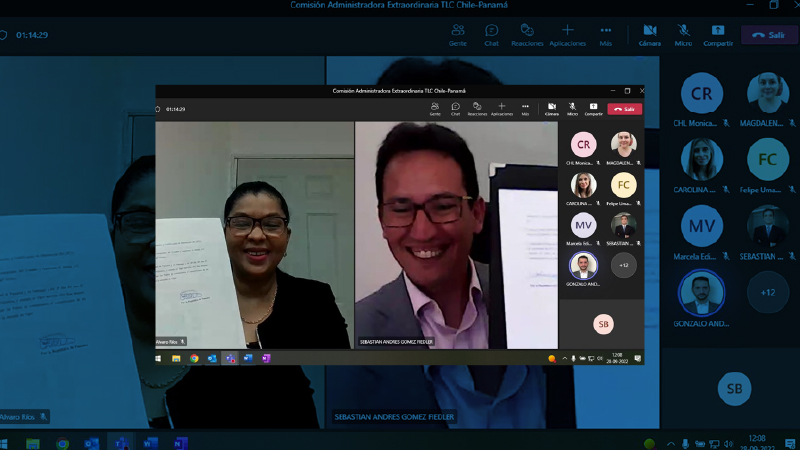The width and height of the screenshot is (800, 450).
Task: Click red Salir button in front window
Action: pyautogui.click(x=624, y=109)
